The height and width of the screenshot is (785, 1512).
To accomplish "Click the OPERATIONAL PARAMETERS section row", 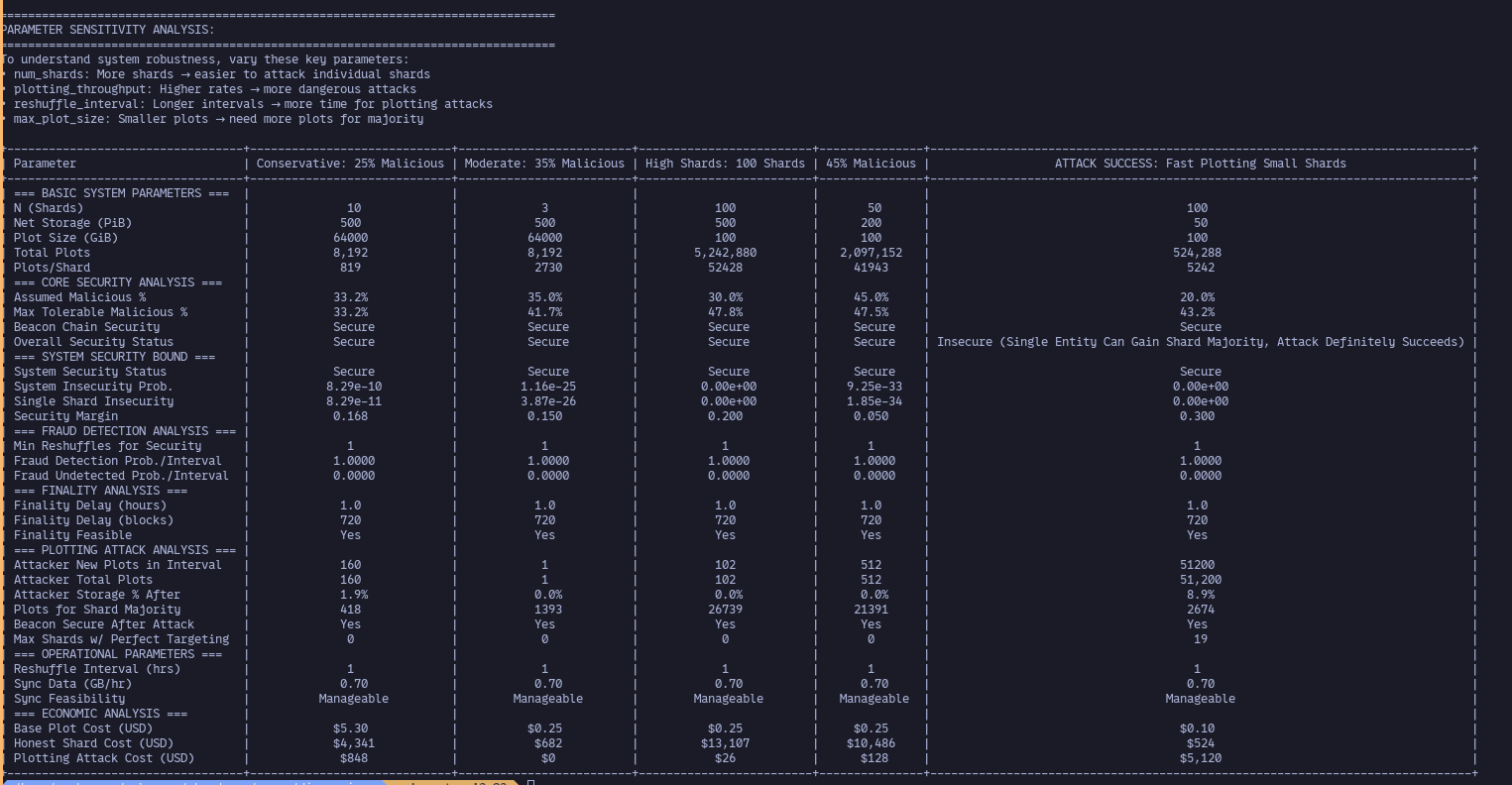I will coord(118,654).
